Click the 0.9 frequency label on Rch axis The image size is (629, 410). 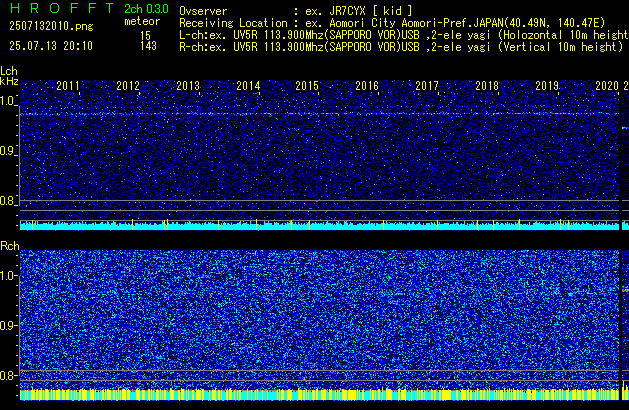click(8, 325)
